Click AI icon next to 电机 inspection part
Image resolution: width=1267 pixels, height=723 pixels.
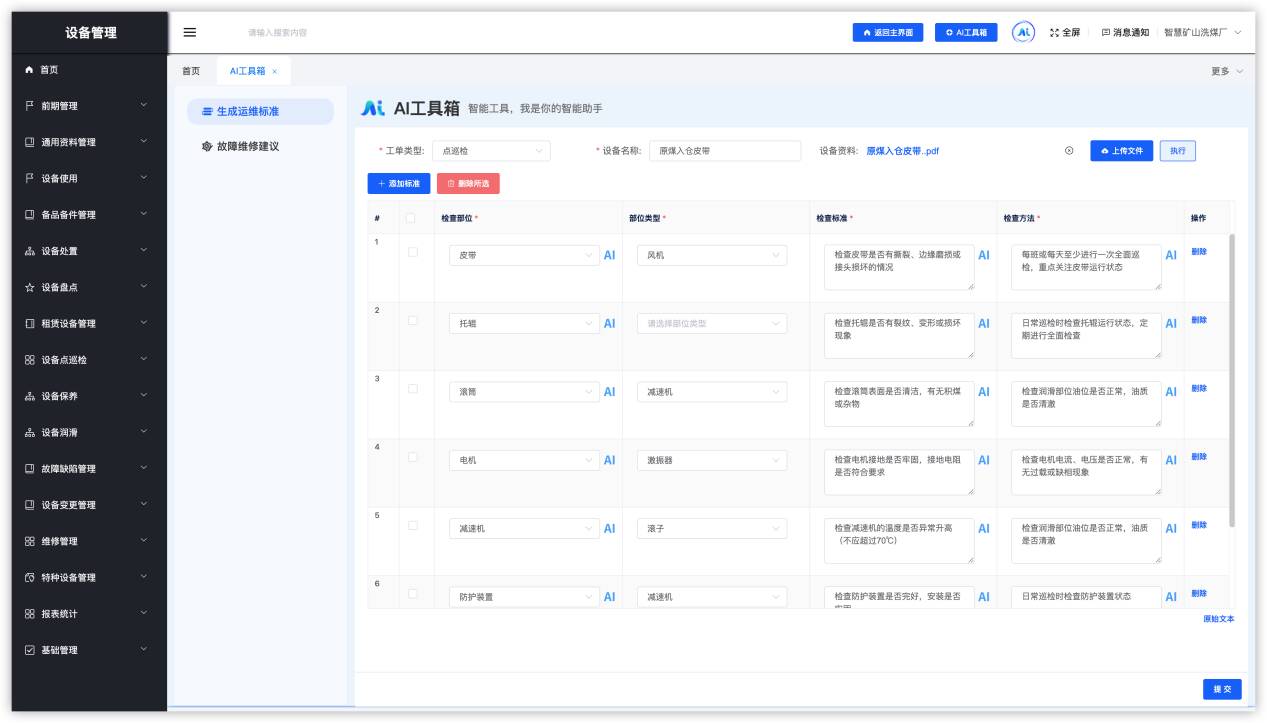[609, 460]
